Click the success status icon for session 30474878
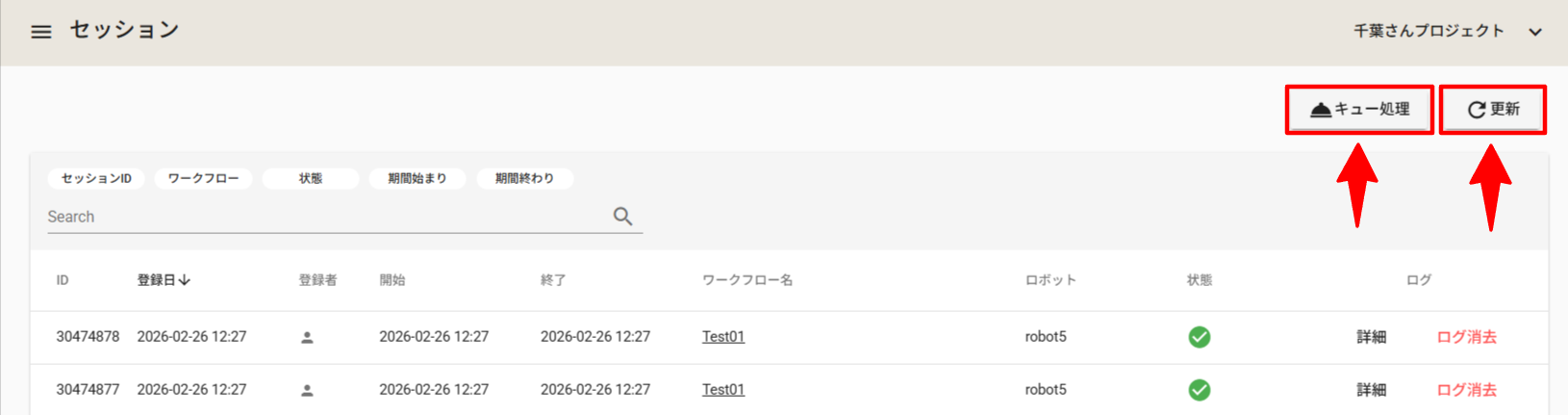Screen dimensions: 1568x415 (x=1199, y=337)
